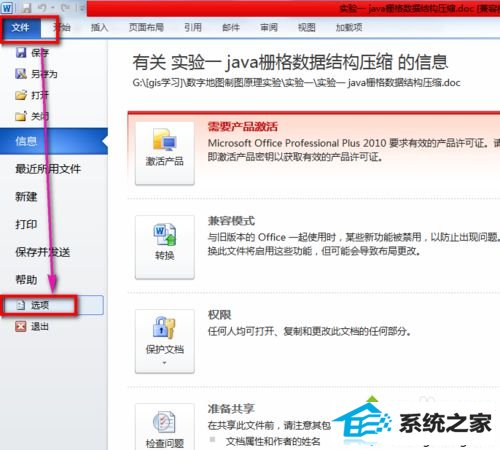Open the Help (帮助) menu item

[x=26, y=279]
